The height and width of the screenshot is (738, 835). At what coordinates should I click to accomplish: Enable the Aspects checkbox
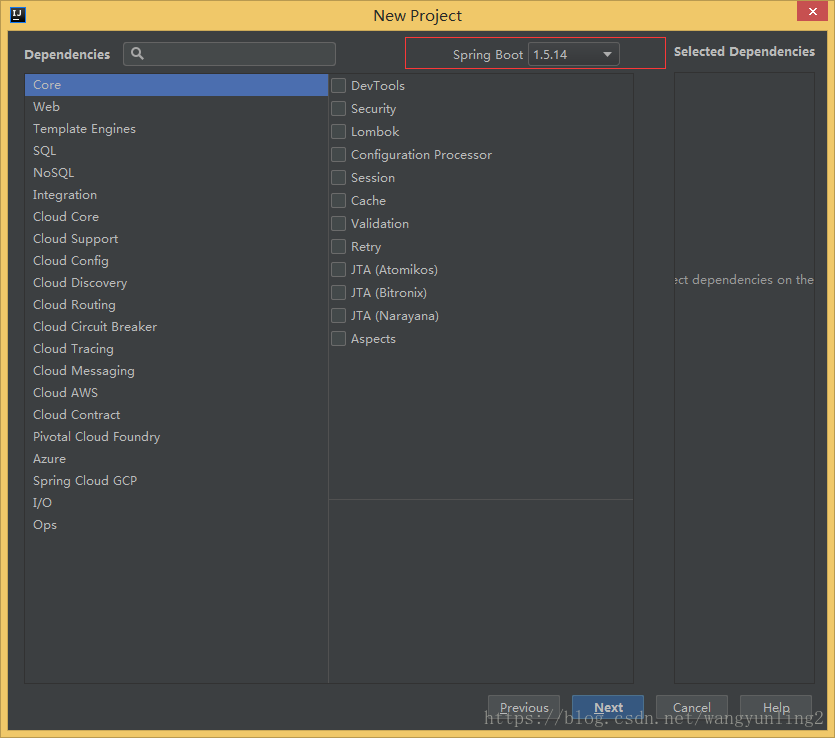(x=338, y=339)
